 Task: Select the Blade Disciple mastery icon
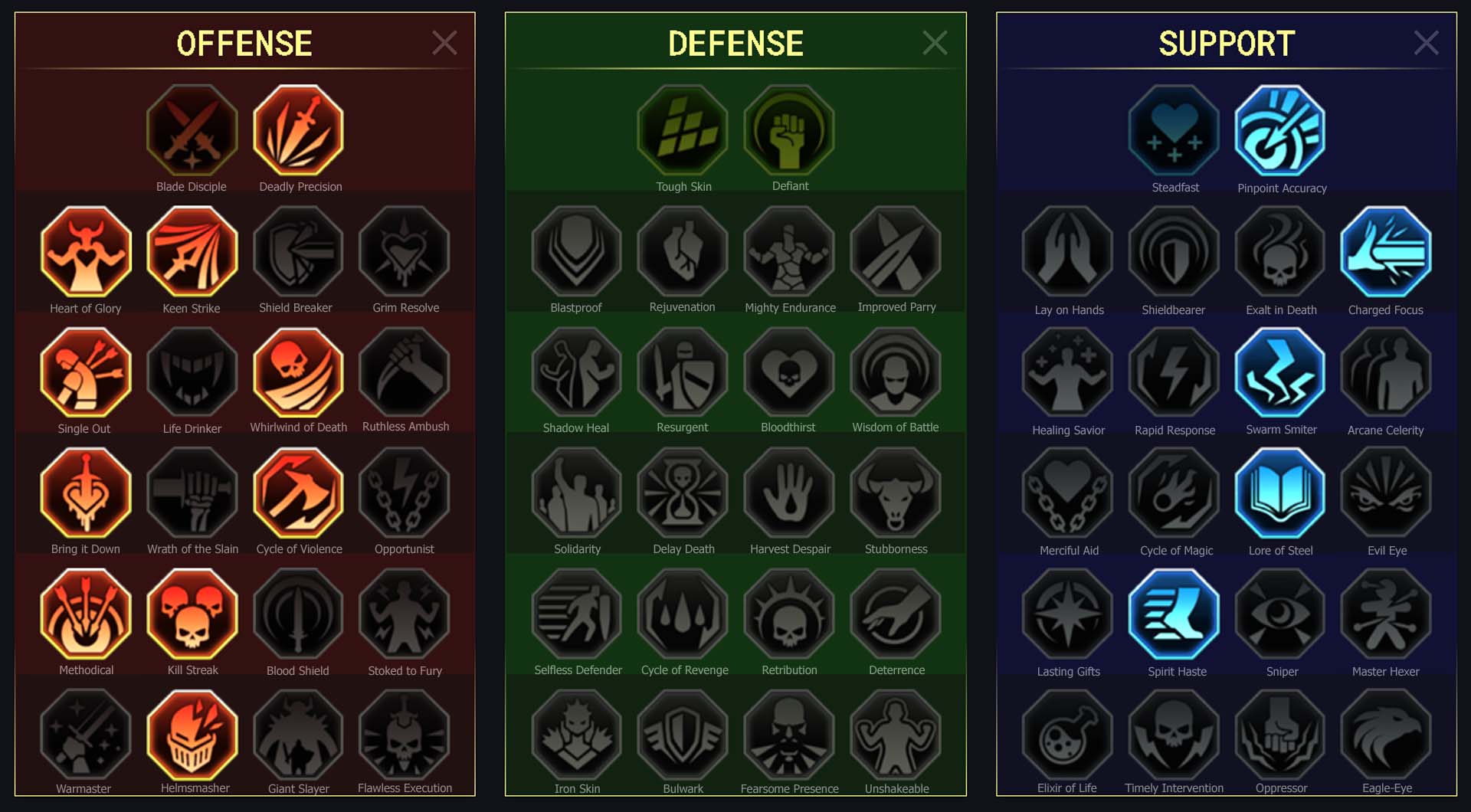[x=192, y=130]
